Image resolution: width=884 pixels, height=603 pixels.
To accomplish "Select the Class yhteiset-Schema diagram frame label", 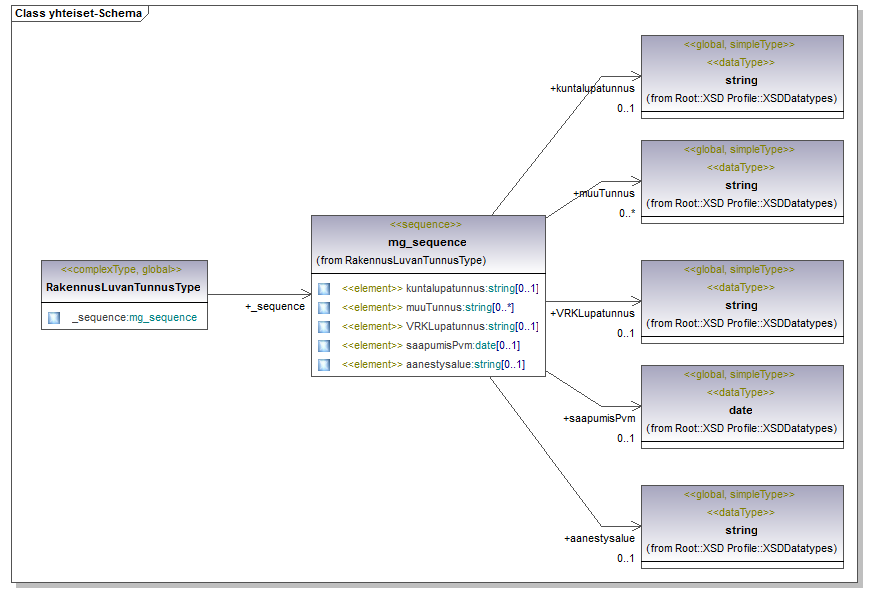I will pyautogui.click(x=76, y=14).
